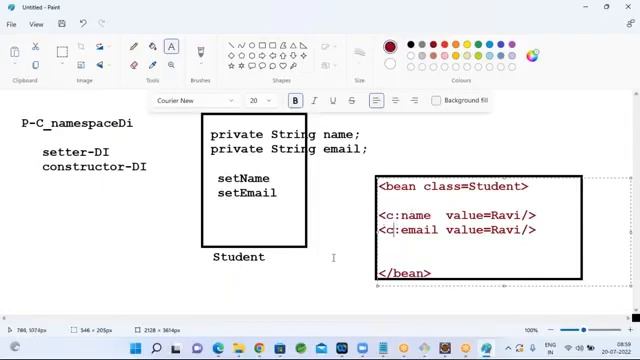Click the Copy icon
Image resolution: width=640 pixels, height=360 pixels.
tap(36, 65)
